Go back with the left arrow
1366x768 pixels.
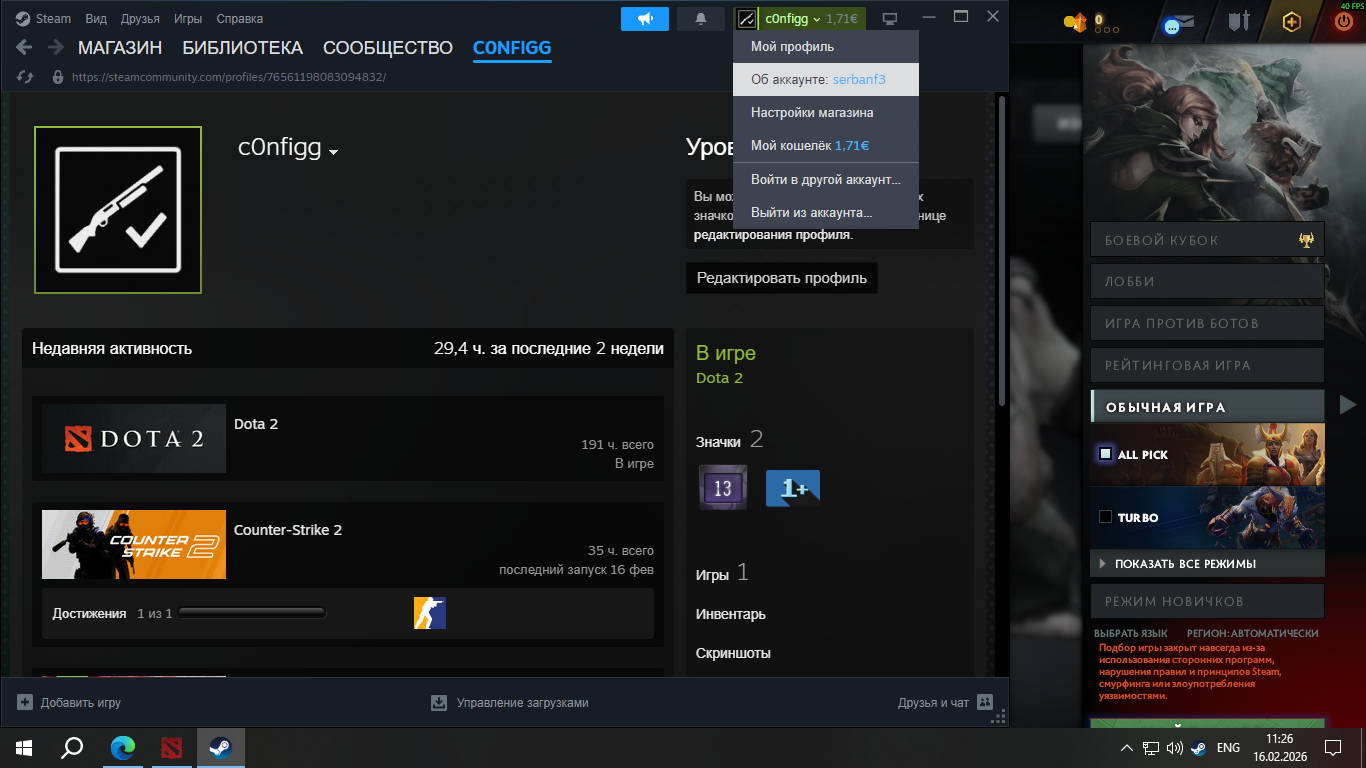click(25, 47)
